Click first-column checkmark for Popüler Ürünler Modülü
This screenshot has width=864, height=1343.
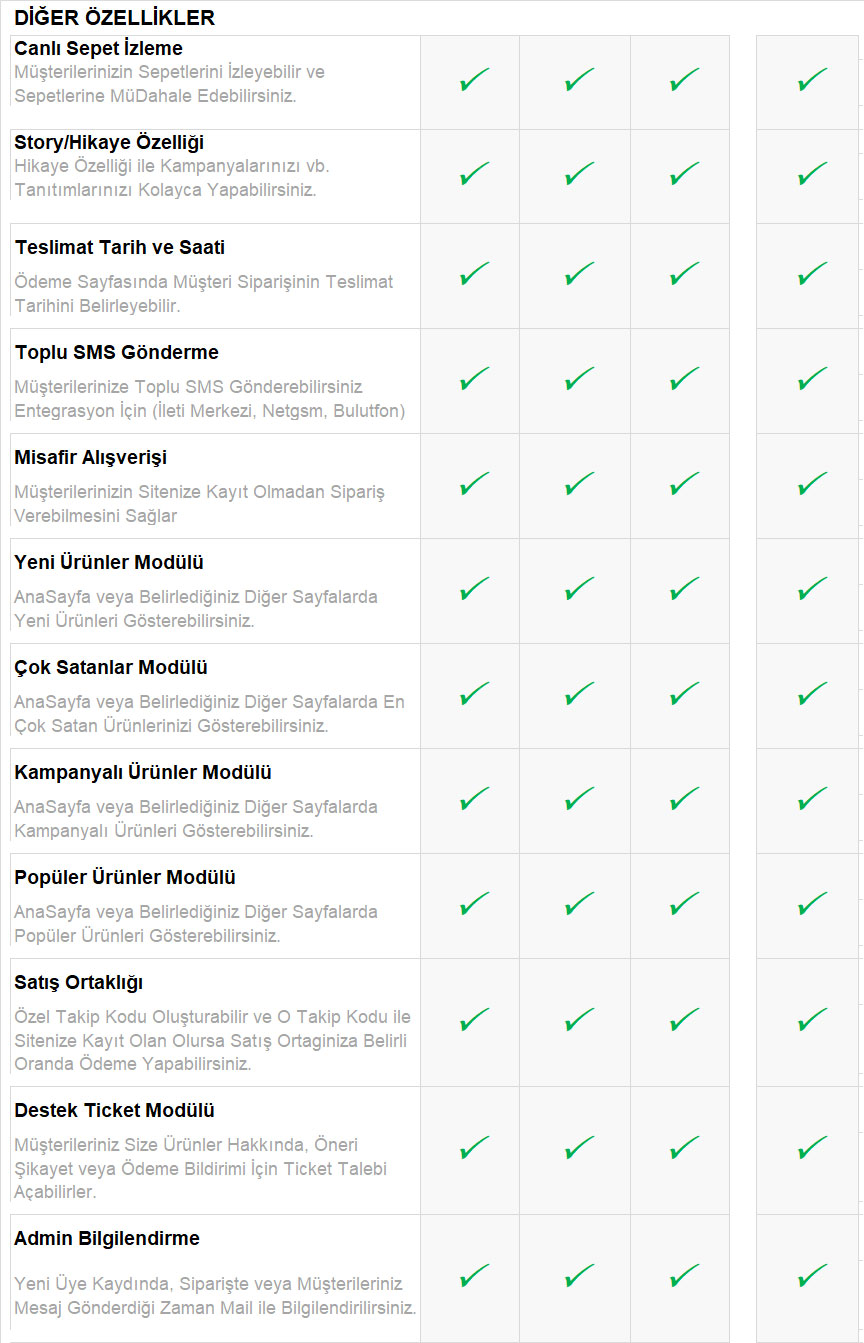(474, 904)
